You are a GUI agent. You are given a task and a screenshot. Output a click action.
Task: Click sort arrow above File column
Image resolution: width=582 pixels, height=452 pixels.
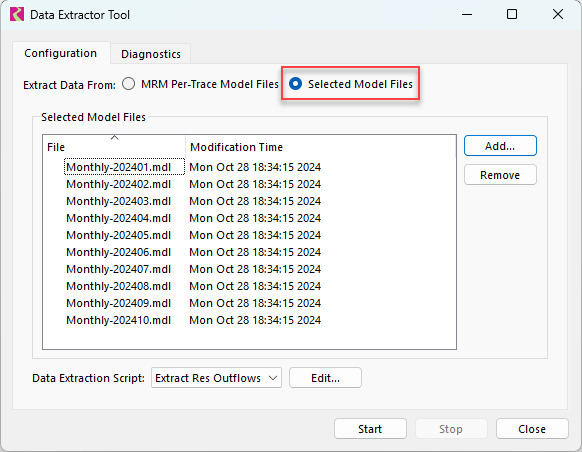click(114, 138)
